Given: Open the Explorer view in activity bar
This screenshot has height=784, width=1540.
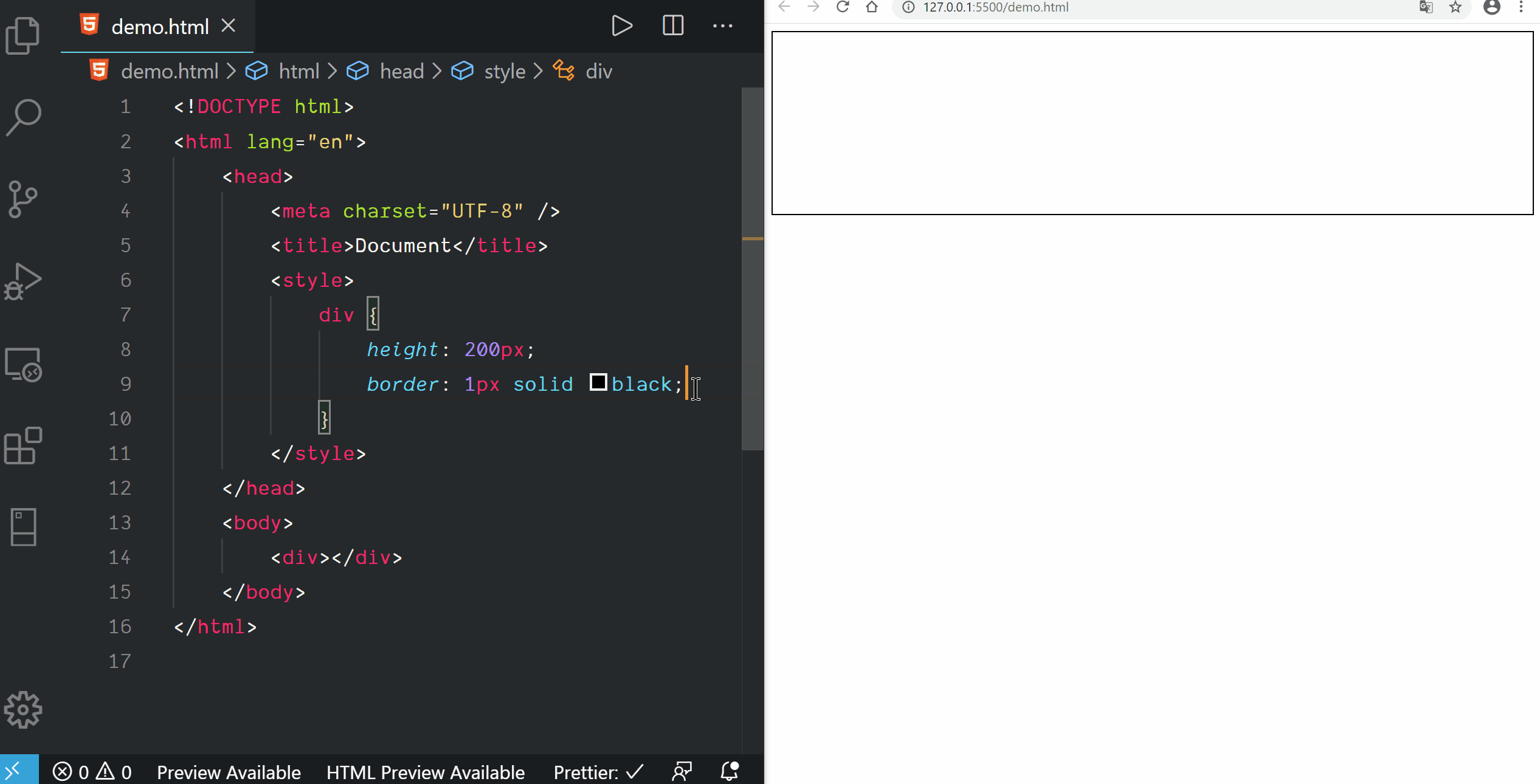Looking at the screenshot, I should coord(22,35).
